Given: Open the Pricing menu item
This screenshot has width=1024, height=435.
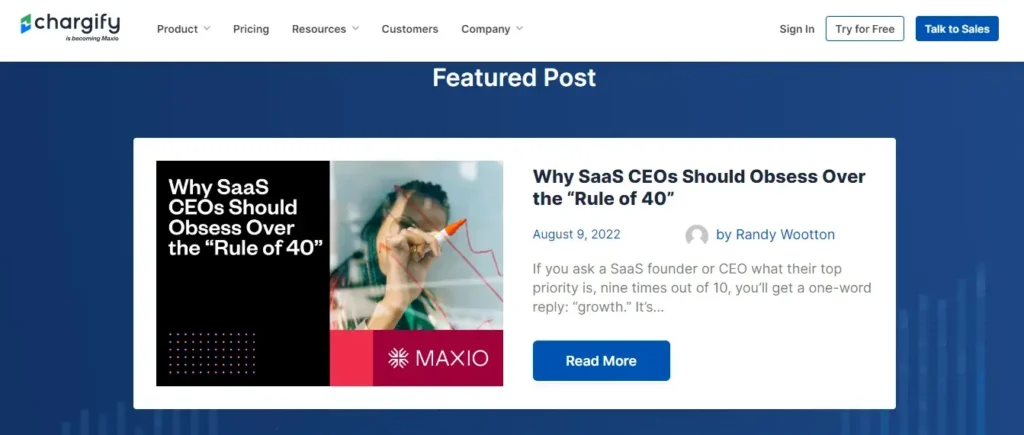Looking at the screenshot, I should tap(251, 29).
